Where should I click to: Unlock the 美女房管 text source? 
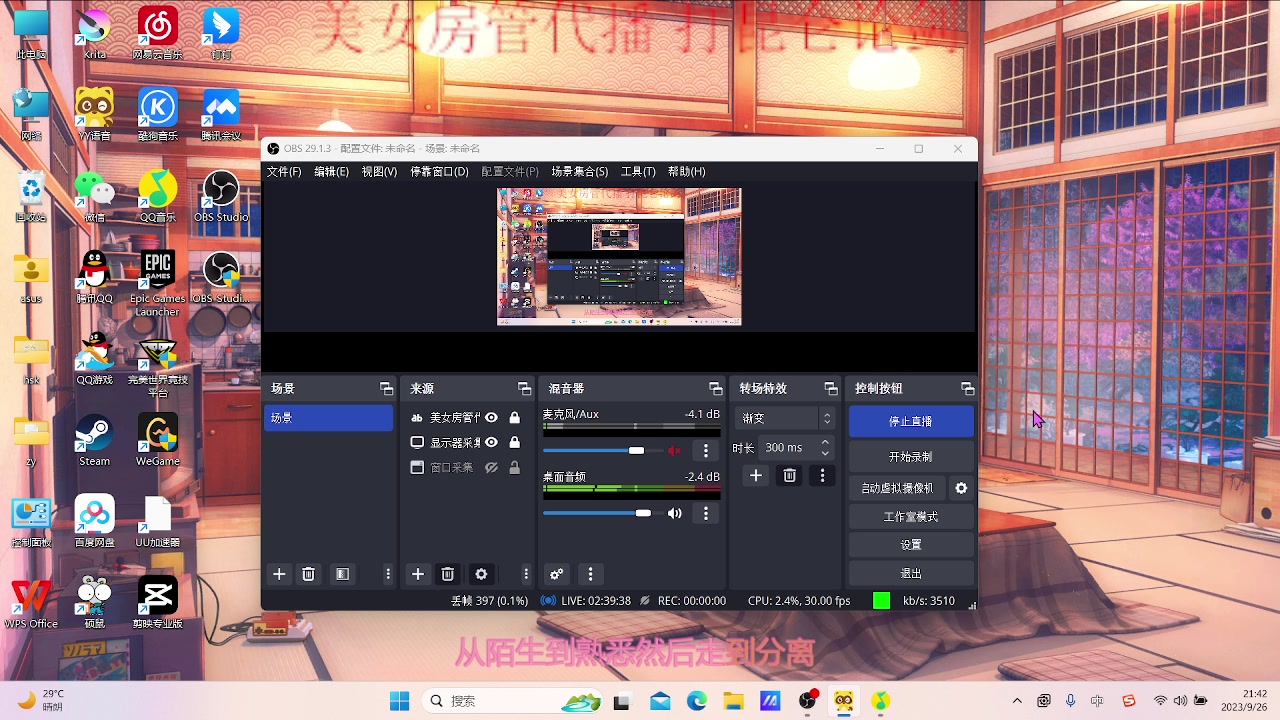(x=514, y=418)
